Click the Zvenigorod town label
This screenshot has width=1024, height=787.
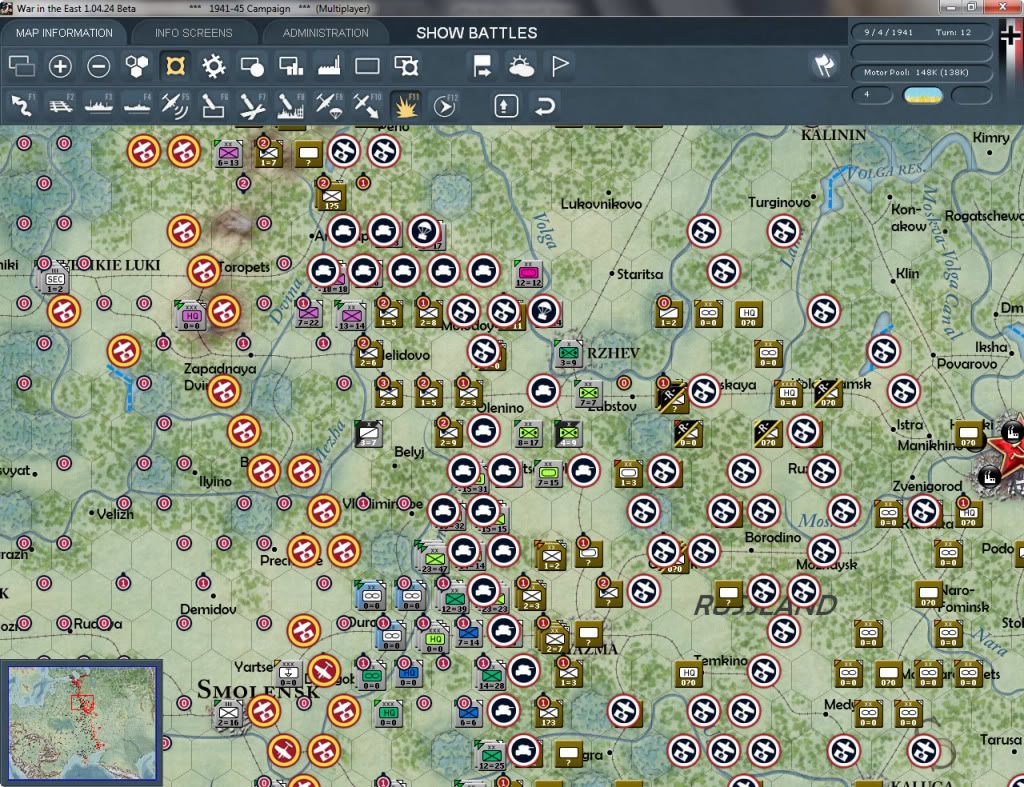tap(927, 486)
